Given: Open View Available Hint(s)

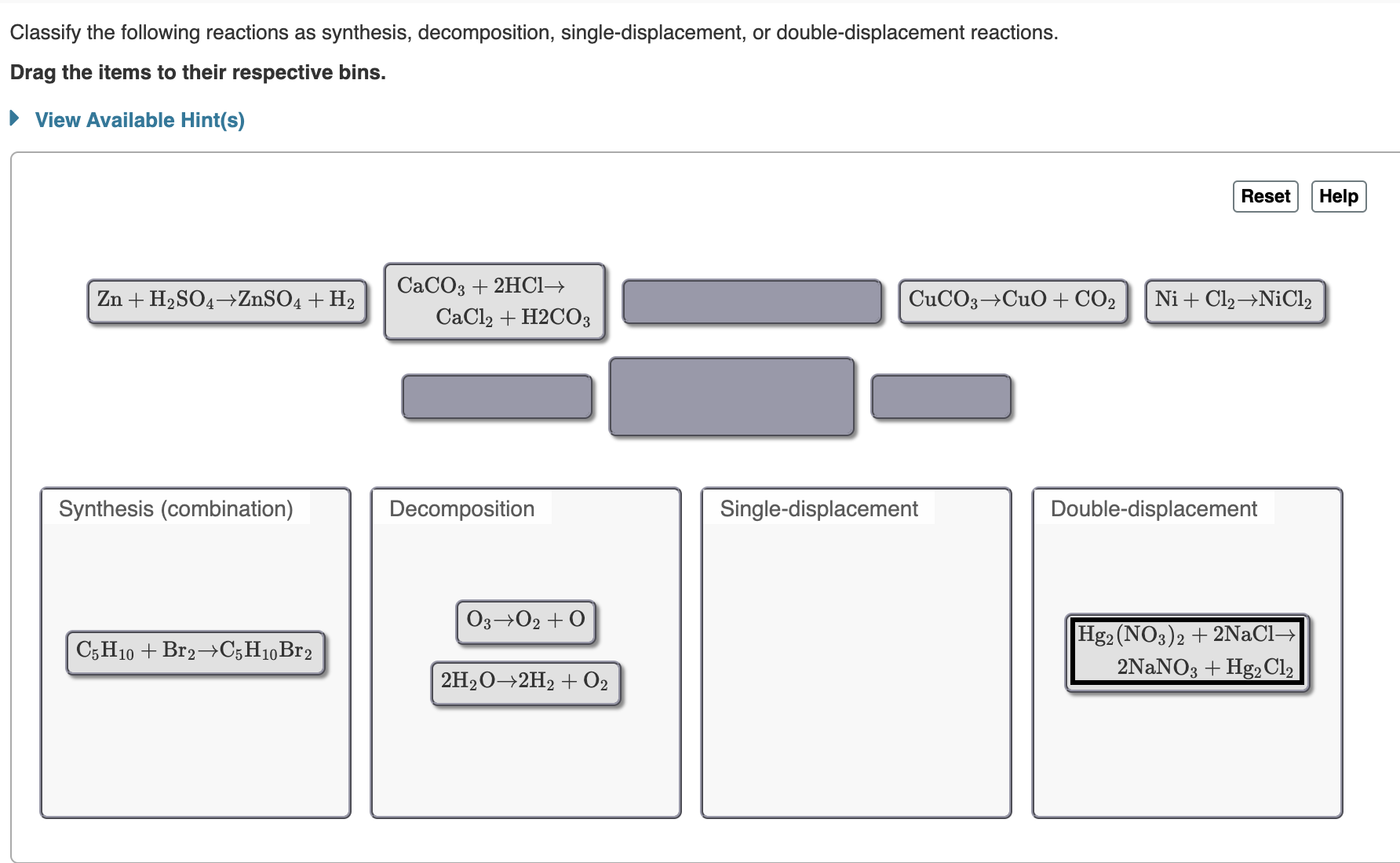Looking at the screenshot, I should pos(139,119).
